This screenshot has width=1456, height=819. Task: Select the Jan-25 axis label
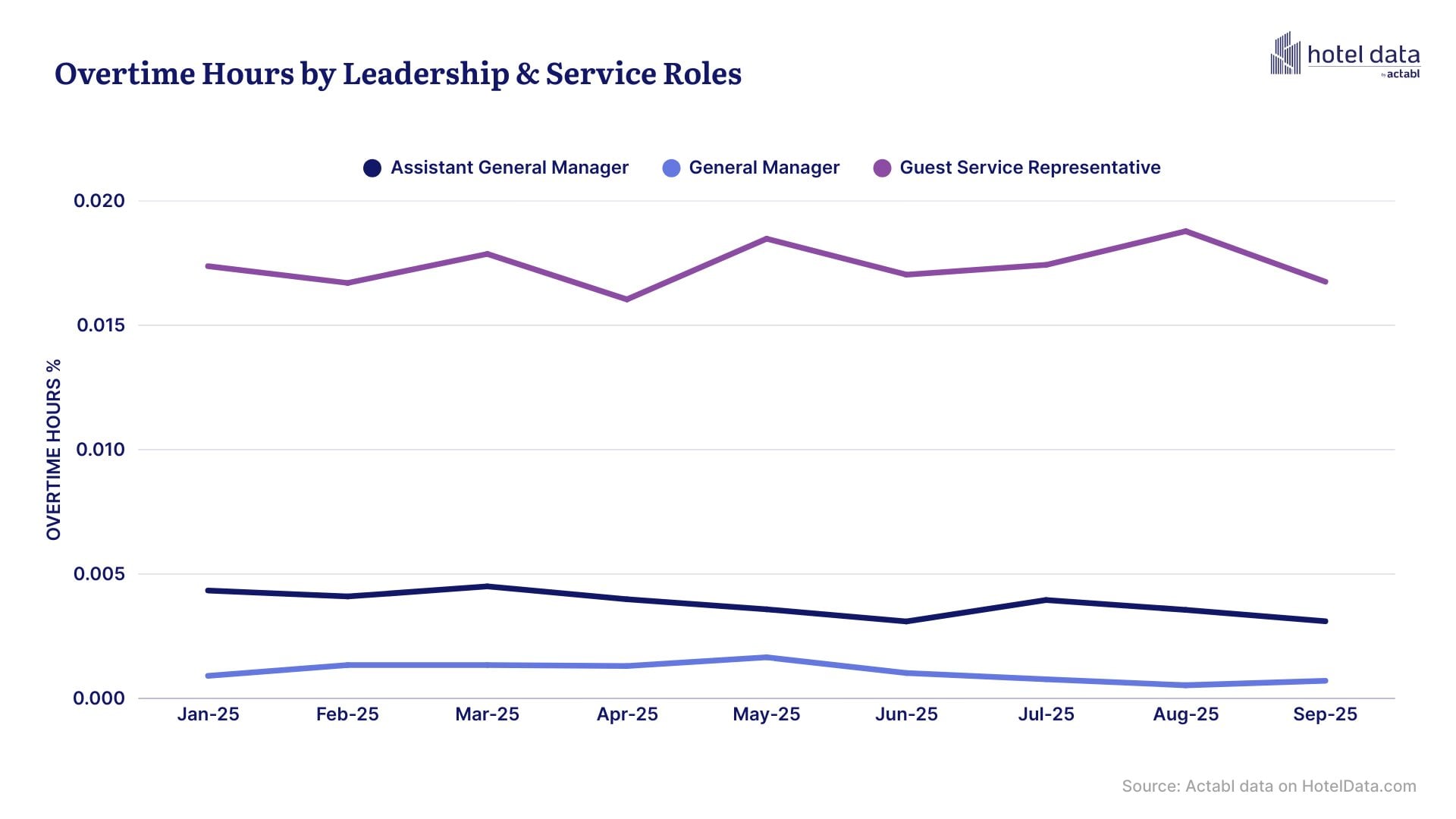[x=208, y=714]
